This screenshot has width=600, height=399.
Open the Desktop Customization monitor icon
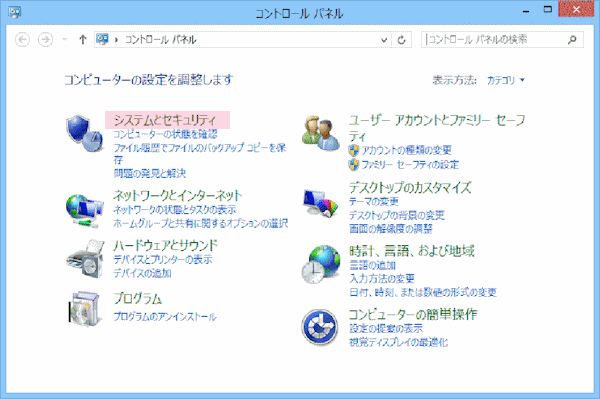(321, 203)
